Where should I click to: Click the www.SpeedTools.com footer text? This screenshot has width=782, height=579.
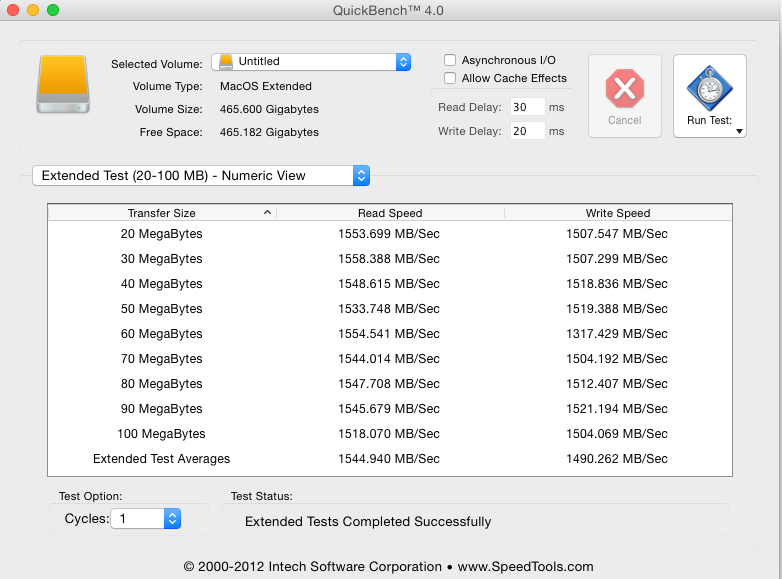[x=526, y=567]
